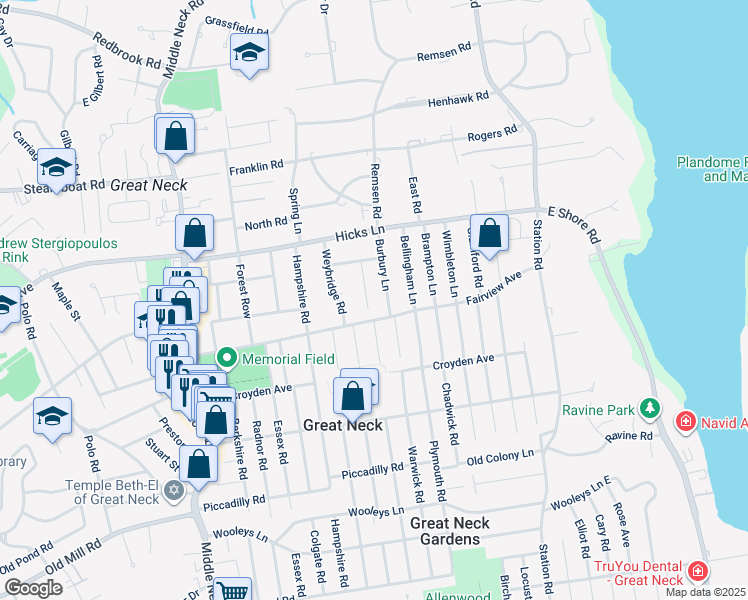This screenshot has width=748, height=600.
Task: Click the shopping bag marker near Stuart St
Action: pos(198,466)
